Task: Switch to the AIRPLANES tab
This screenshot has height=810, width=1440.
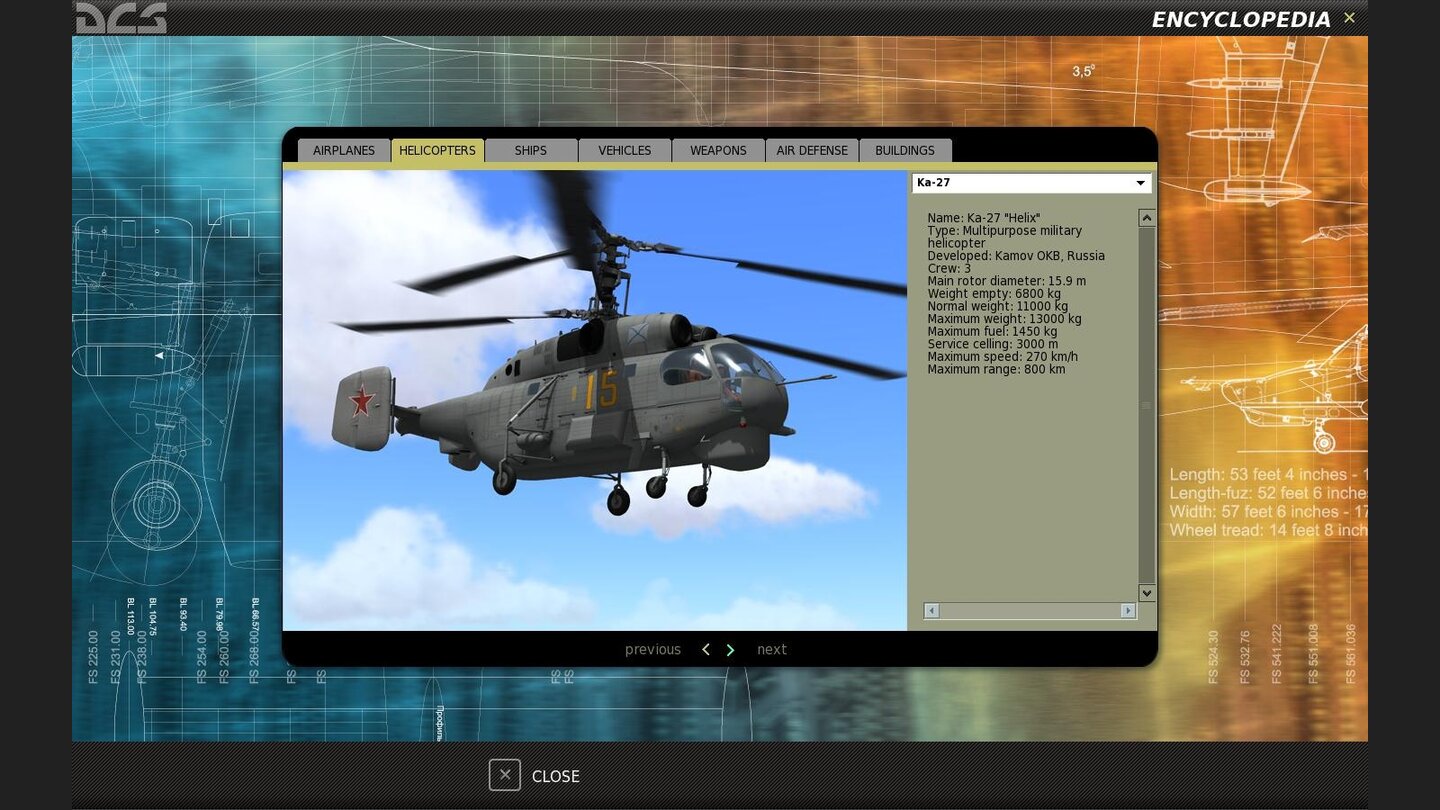Action: tap(344, 150)
